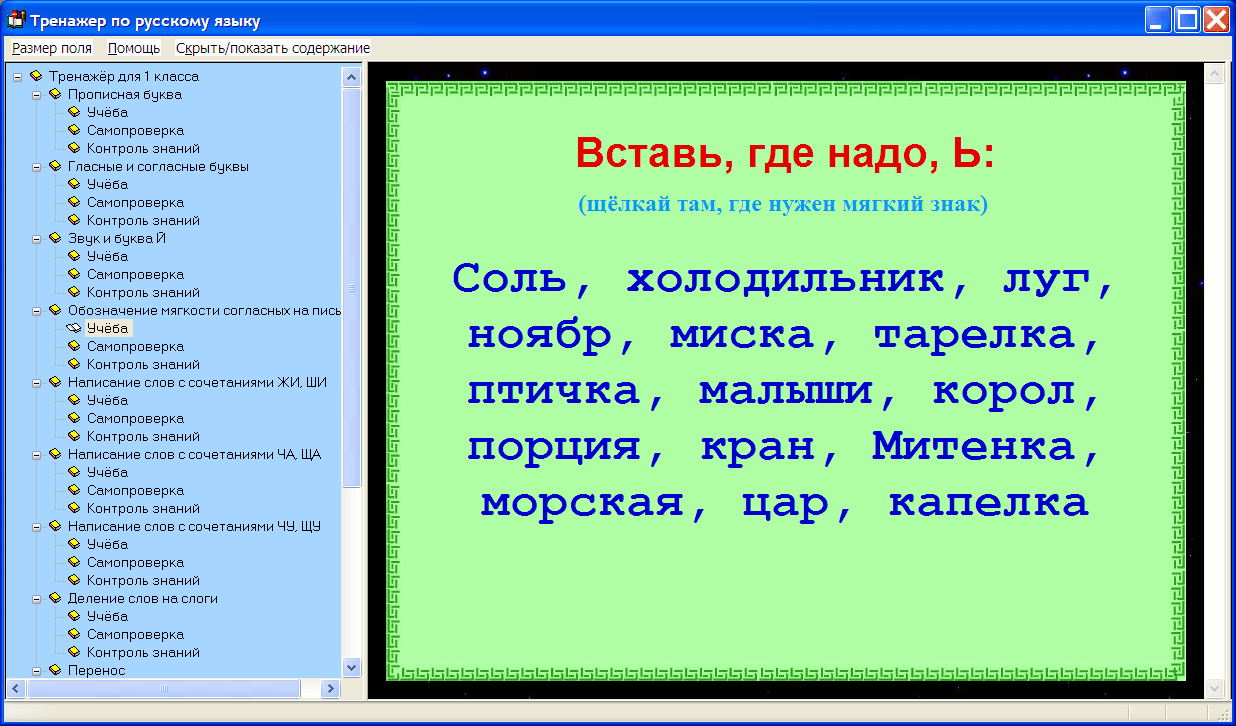Click the book icon of Деление слов на слоги
Image resolution: width=1236 pixels, height=726 pixels.
click(x=55, y=598)
